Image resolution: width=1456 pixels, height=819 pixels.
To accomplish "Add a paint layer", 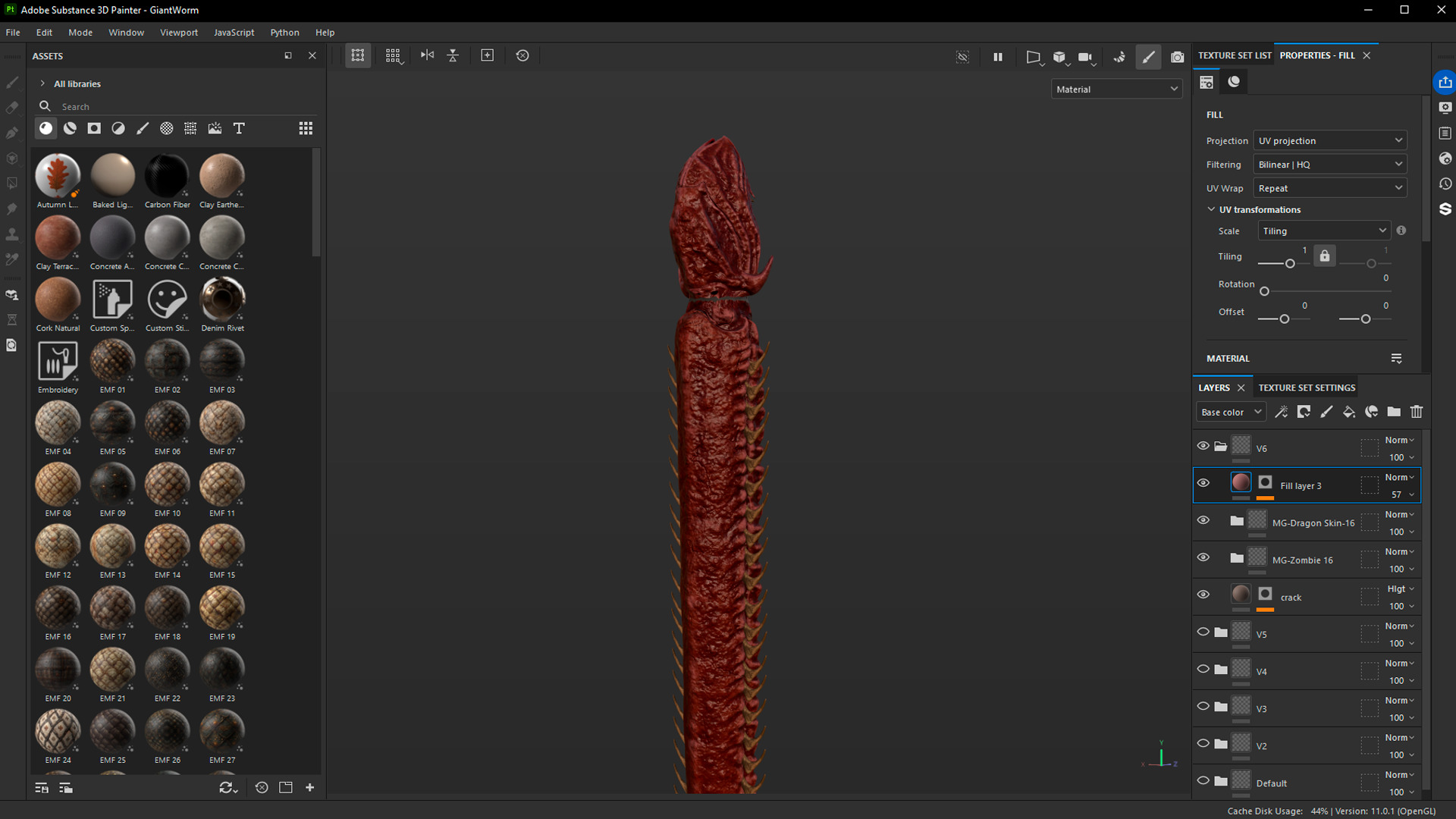I will click(1326, 412).
